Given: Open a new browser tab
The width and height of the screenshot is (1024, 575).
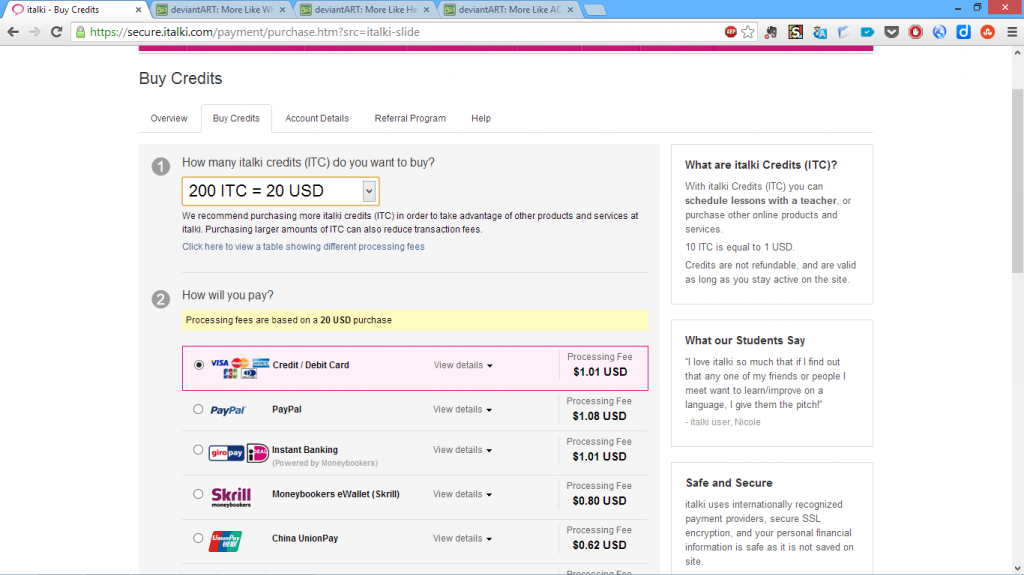Looking at the screenshot, I should point(594,10).
